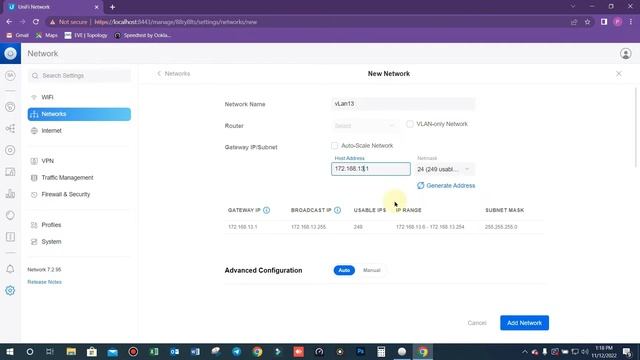
Task: Click the Host Address field
Action: coord(371,169)
